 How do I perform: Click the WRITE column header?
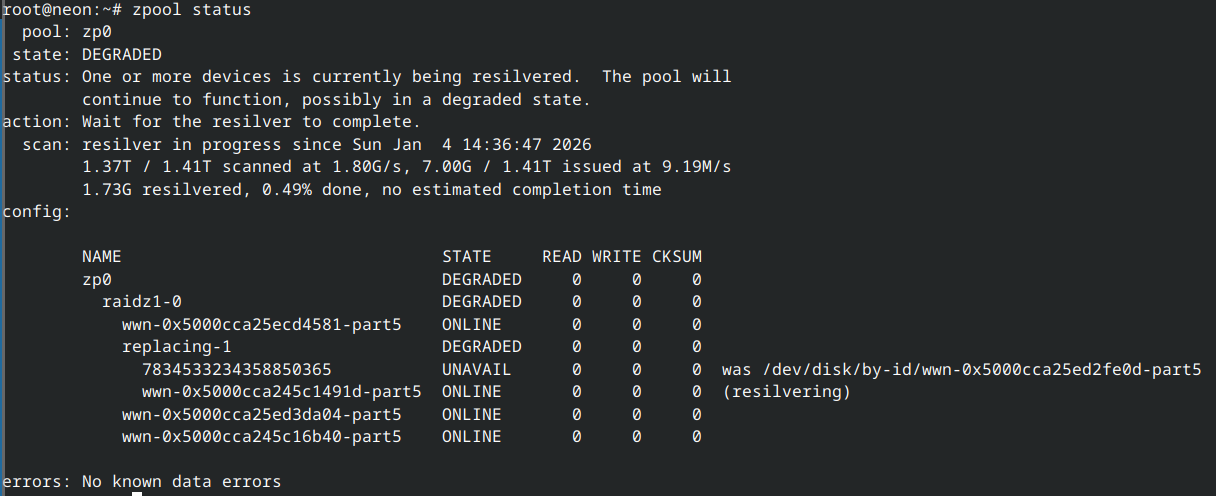[616, 257]
